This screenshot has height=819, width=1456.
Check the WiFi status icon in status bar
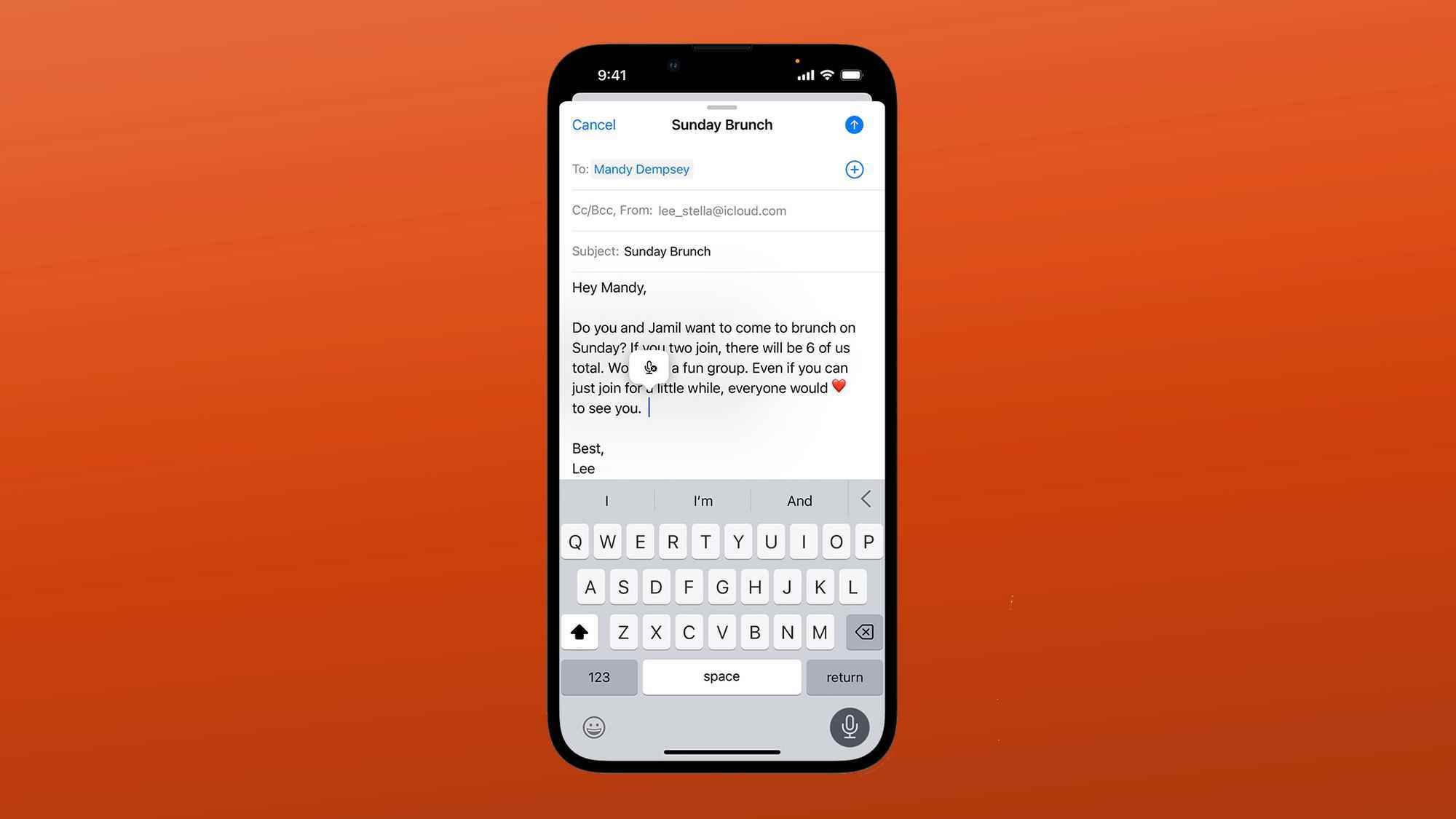(x=824, y=74)
